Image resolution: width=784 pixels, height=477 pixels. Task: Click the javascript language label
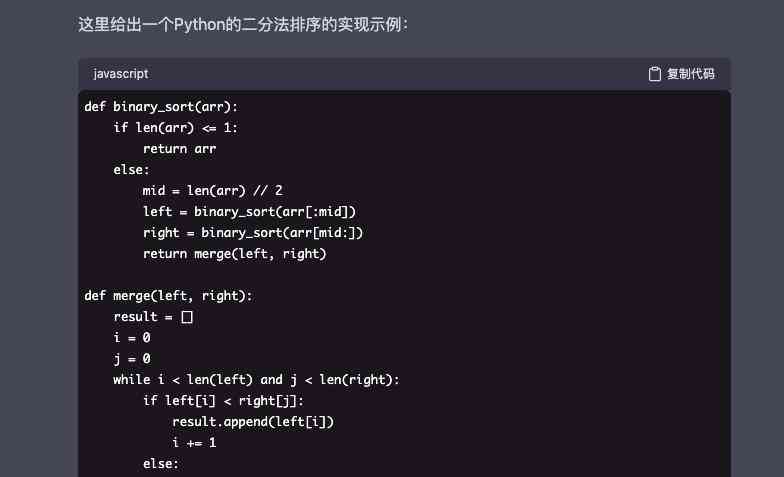[x=121, y=74]
